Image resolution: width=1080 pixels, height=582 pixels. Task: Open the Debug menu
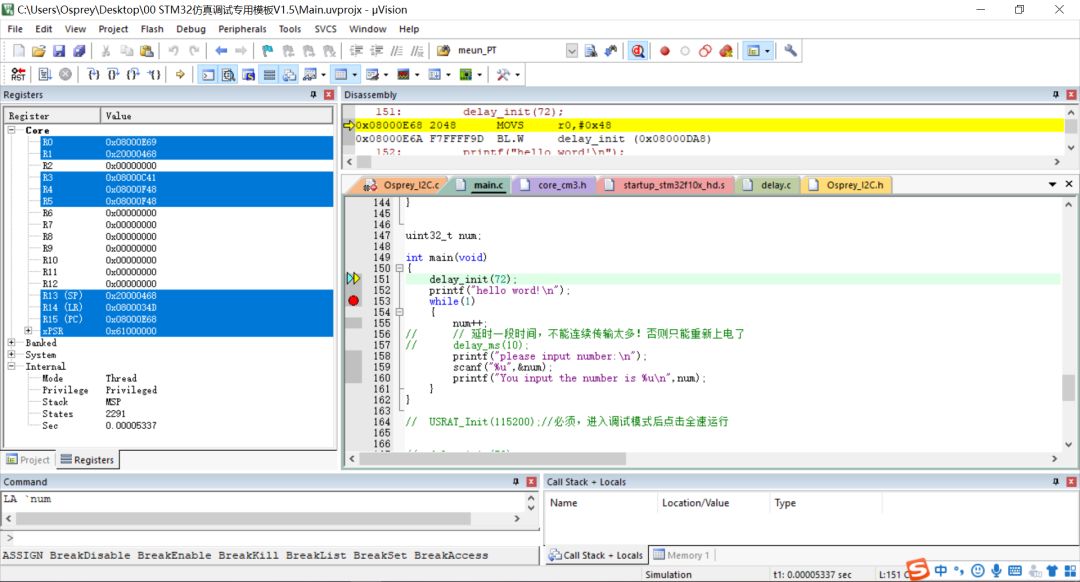(191, 29)
